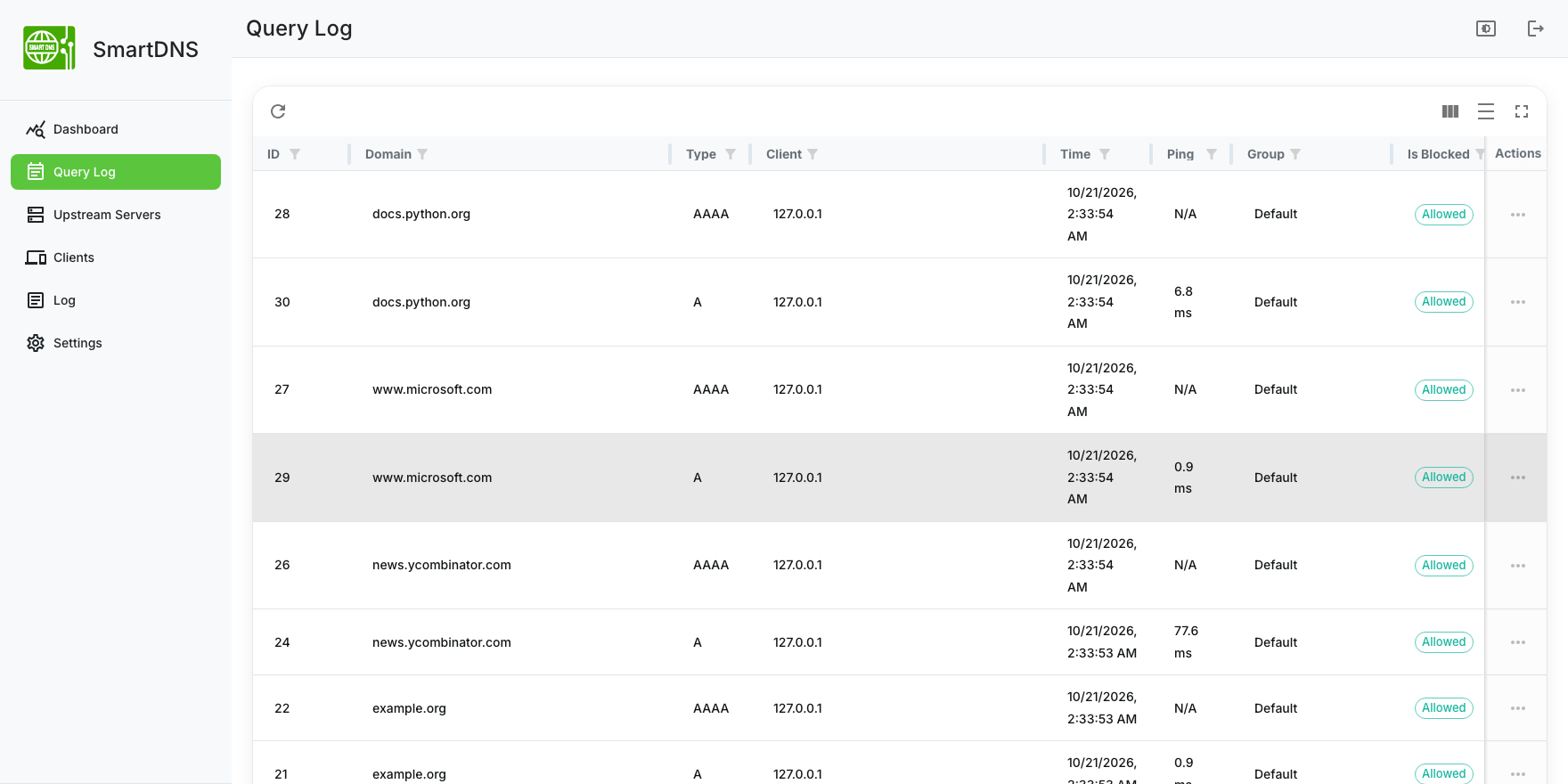
Task: Click Allowed badge for row 29
Action: tap(1443, 478)
